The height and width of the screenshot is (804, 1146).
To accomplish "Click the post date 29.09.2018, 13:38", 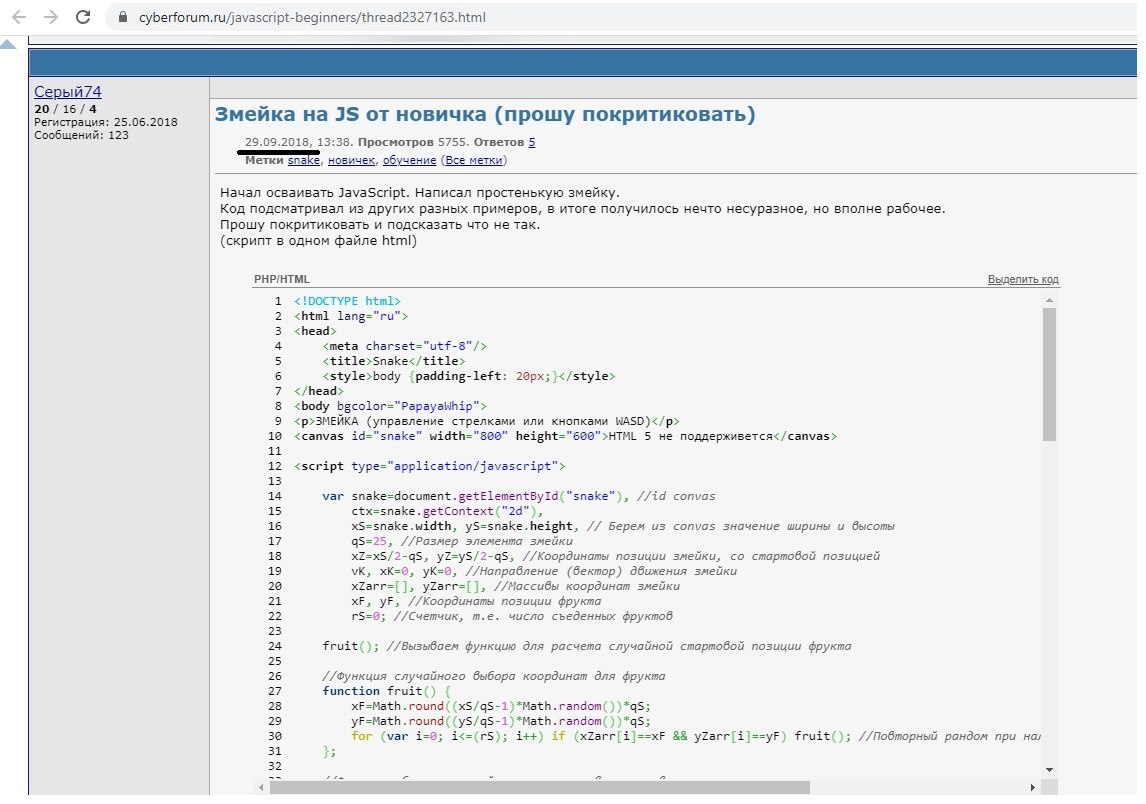I will tap(298, 142).
